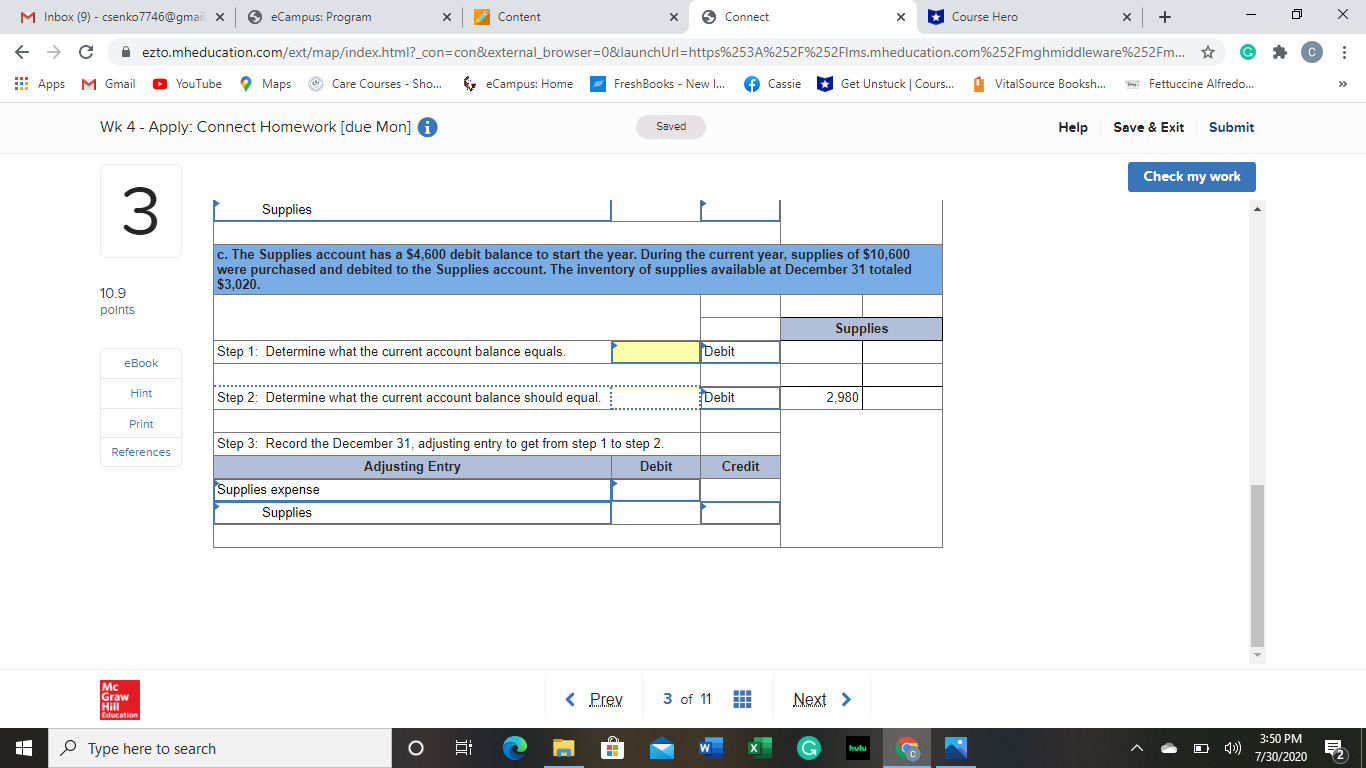This screenshot has height=768, width=1366.
Task: Click the yellow Step 1 answer field
Action: coord(655,351)
